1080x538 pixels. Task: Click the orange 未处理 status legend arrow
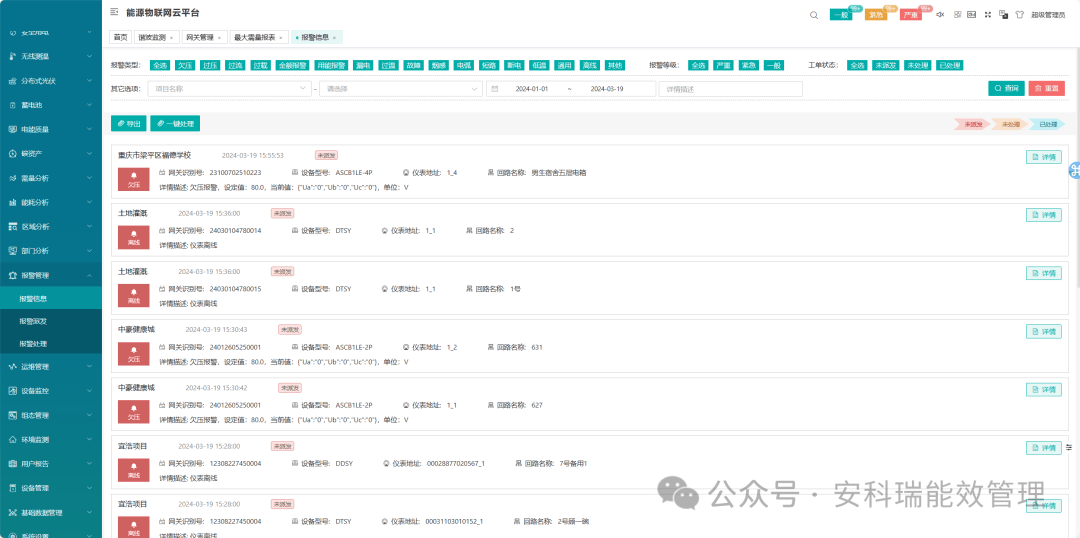(x=1010, y=124)
